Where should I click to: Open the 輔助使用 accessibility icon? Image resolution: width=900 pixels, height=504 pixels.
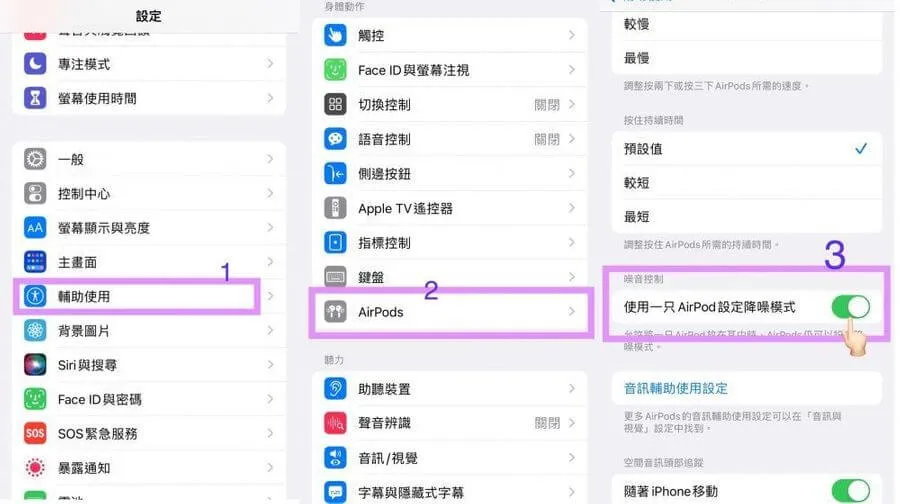point(35,296)
